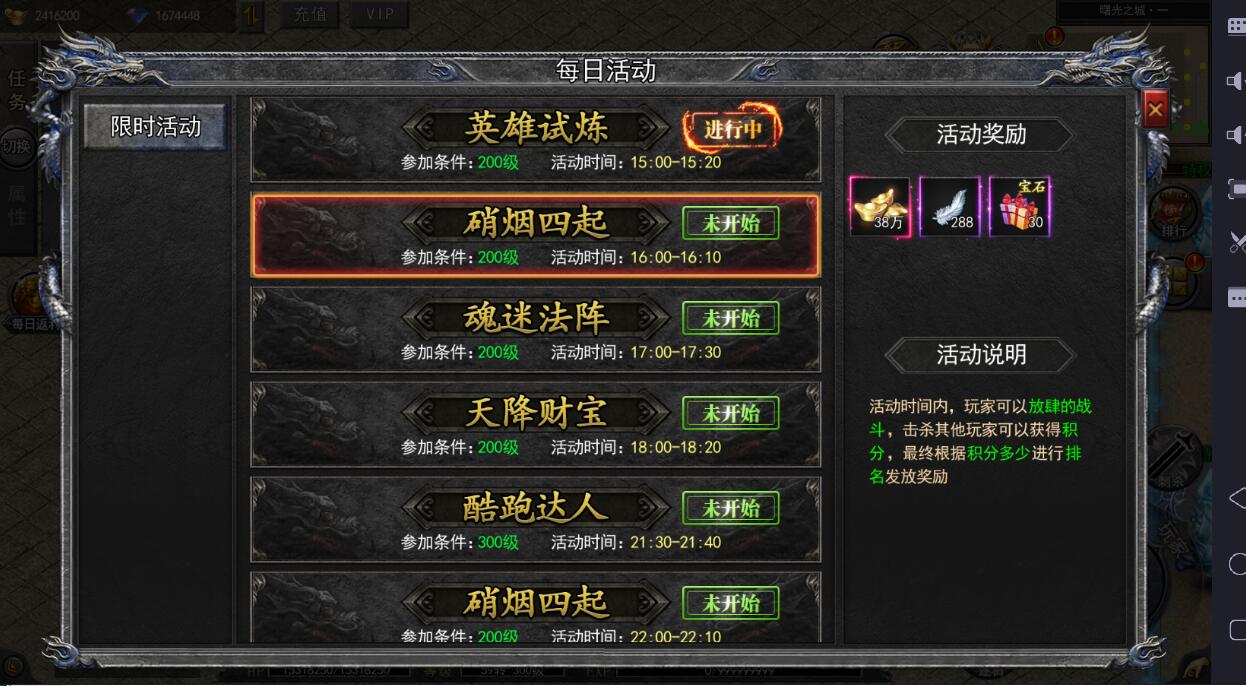Select the feather 288 reward icon
The image size is (1246, 686).
(950, 206)
